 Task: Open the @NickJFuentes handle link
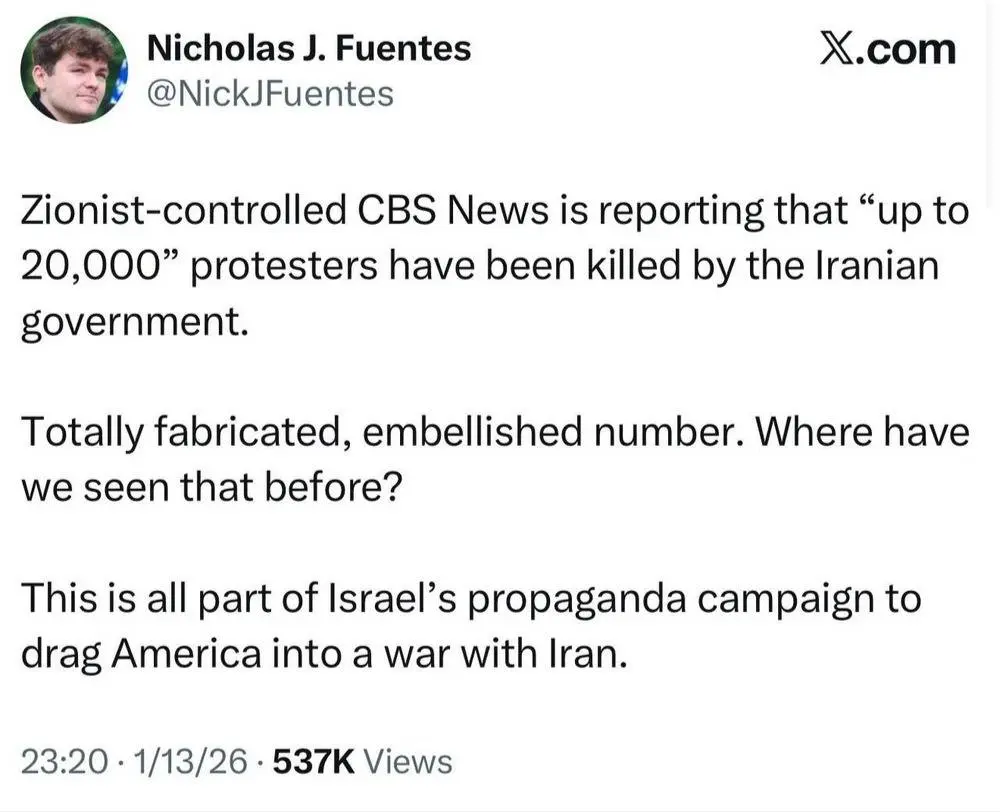click(x=270, y=94)
